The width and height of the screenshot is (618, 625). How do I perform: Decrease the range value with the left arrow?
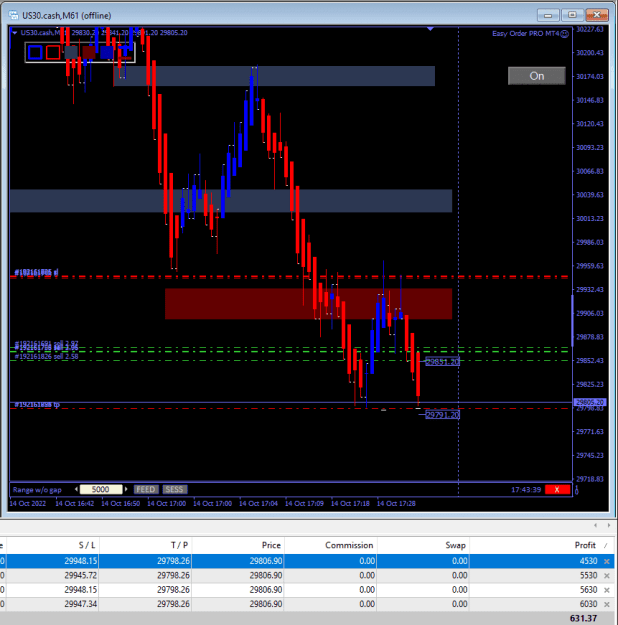click(77, 489)
